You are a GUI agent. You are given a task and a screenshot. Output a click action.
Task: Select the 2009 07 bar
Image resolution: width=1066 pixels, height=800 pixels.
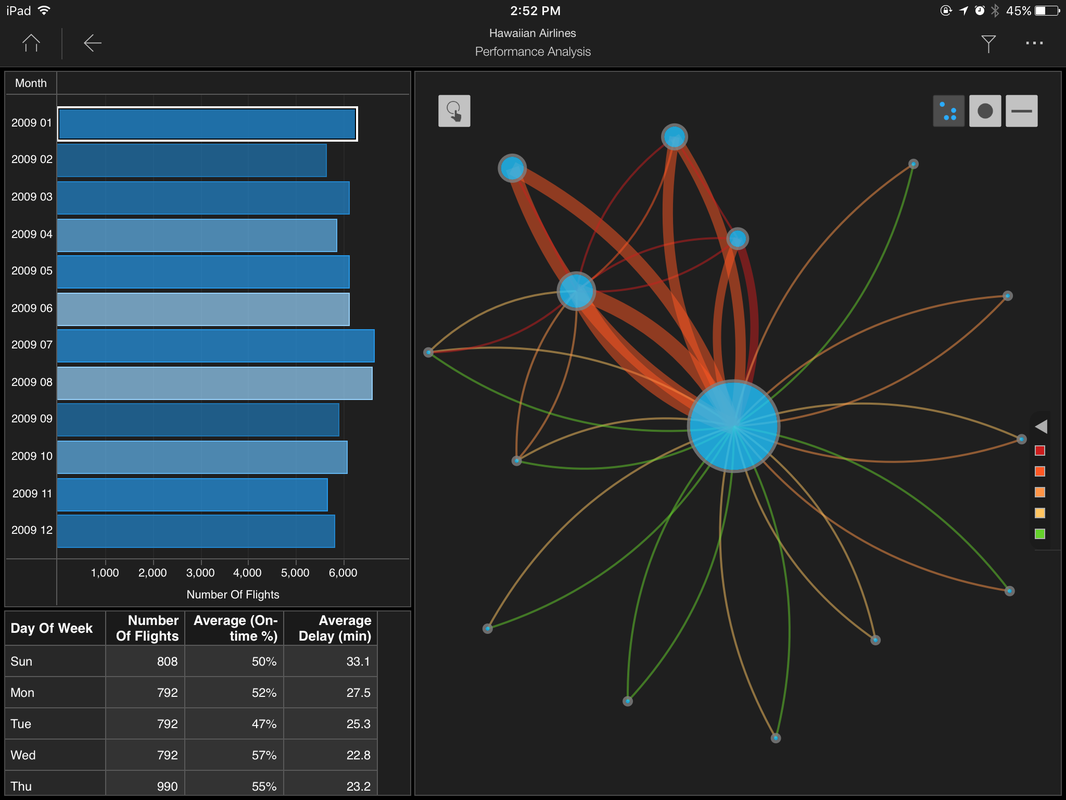pyautogui.click(x=216, y=346)
